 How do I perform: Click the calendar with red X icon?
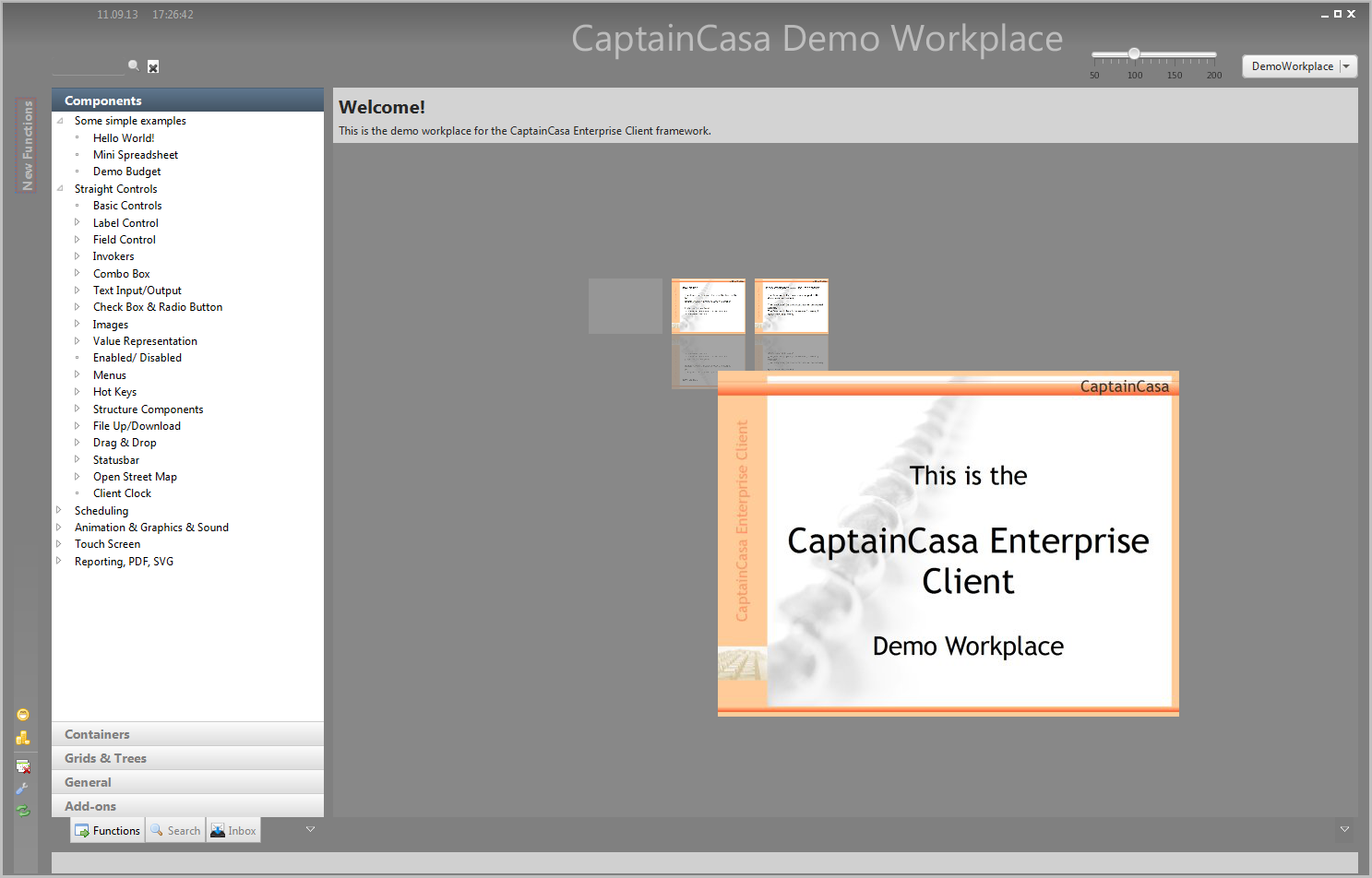[x=23, y=766]
